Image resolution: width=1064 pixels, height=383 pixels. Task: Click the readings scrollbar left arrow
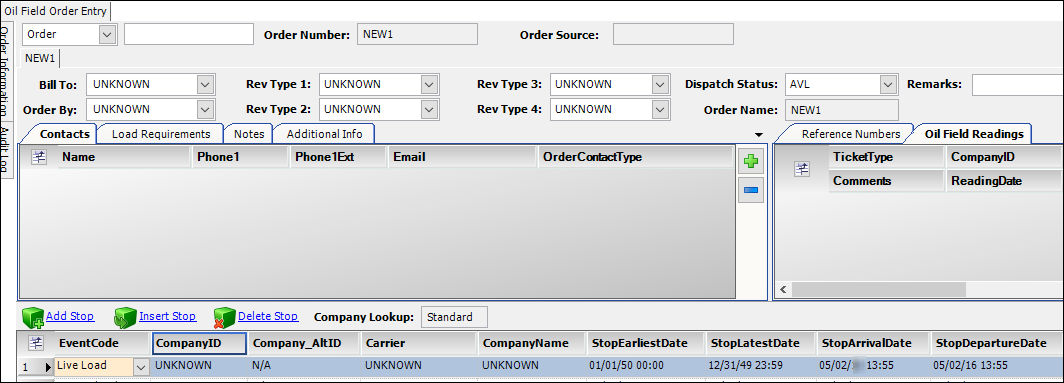(x=783, y=289)
